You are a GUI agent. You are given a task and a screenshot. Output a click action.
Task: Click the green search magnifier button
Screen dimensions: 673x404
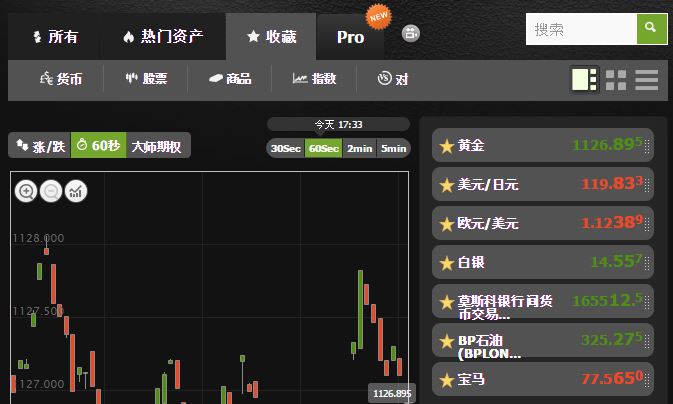coord(652,29)
